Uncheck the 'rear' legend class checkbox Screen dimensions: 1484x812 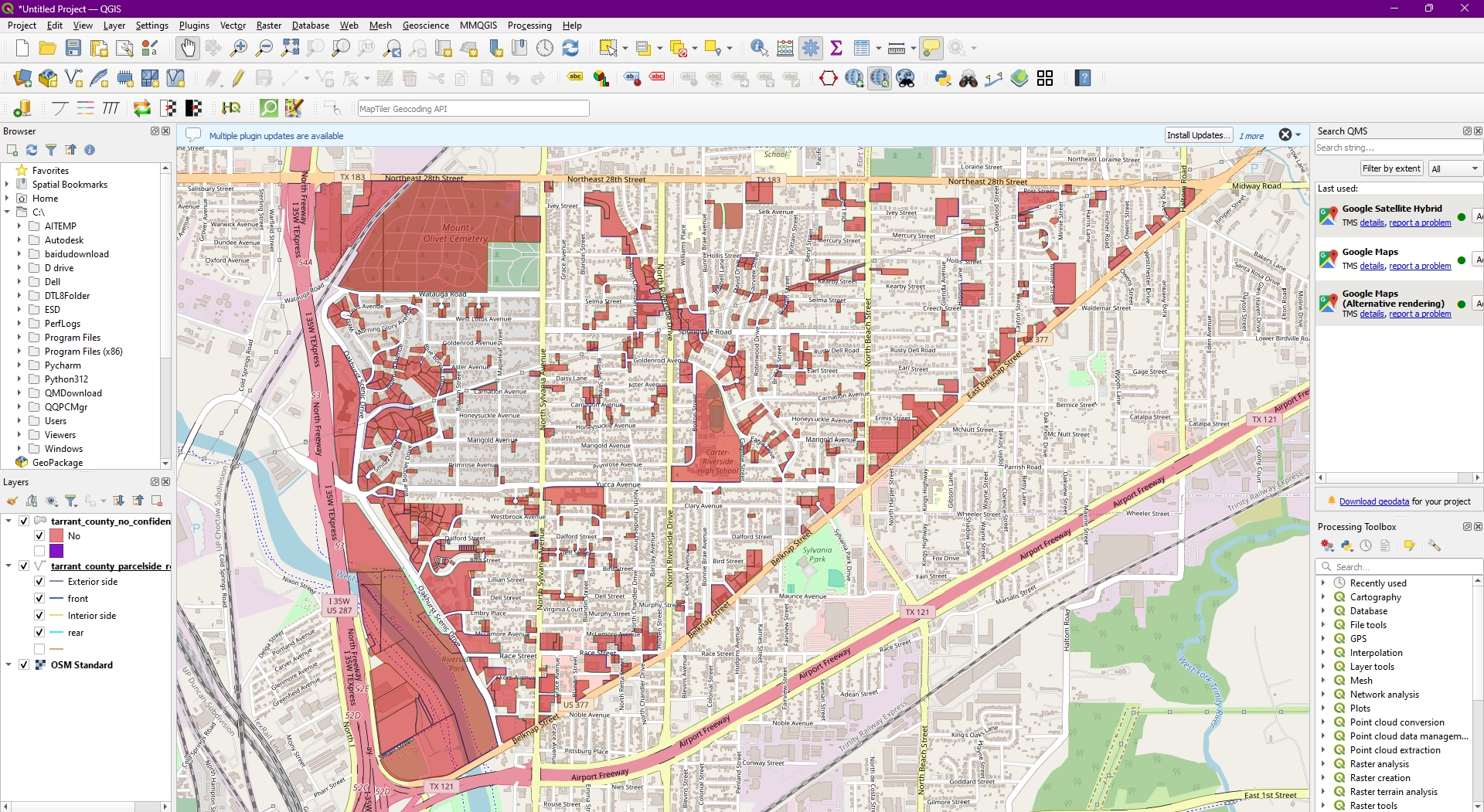[x=39, y=633]
